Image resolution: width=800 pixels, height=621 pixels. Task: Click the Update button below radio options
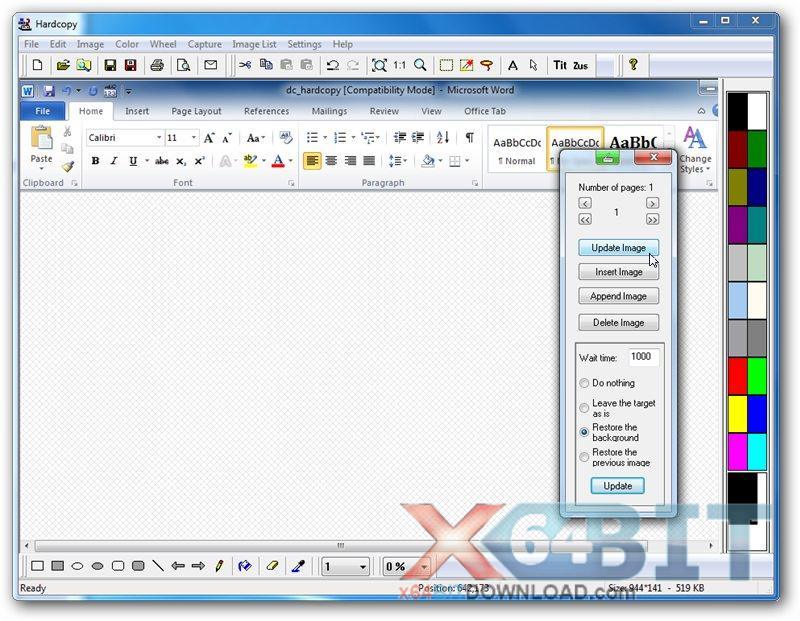(617, 486)
